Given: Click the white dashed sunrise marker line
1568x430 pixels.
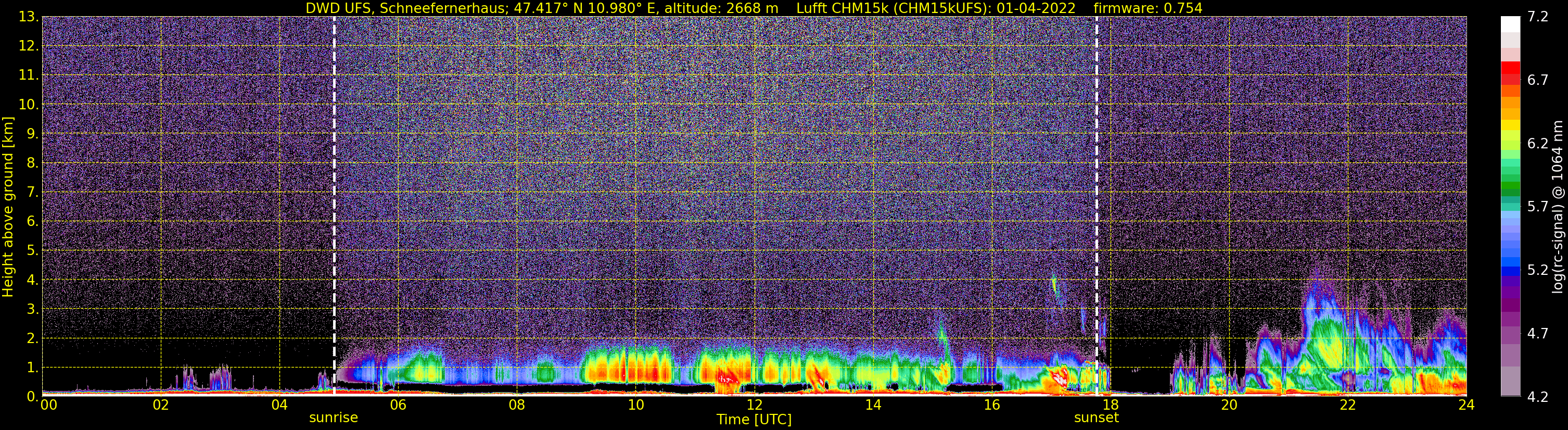Looking at the screenshot, I should tap(334, 206).
